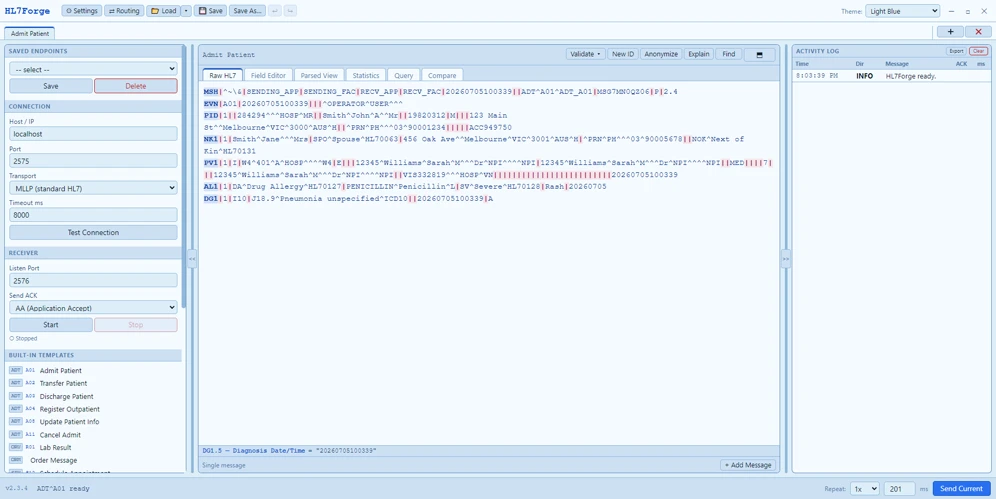The width and height of the screenshot is (996, 499).
Task: Add another message with + Add Message
Action: 748,465
